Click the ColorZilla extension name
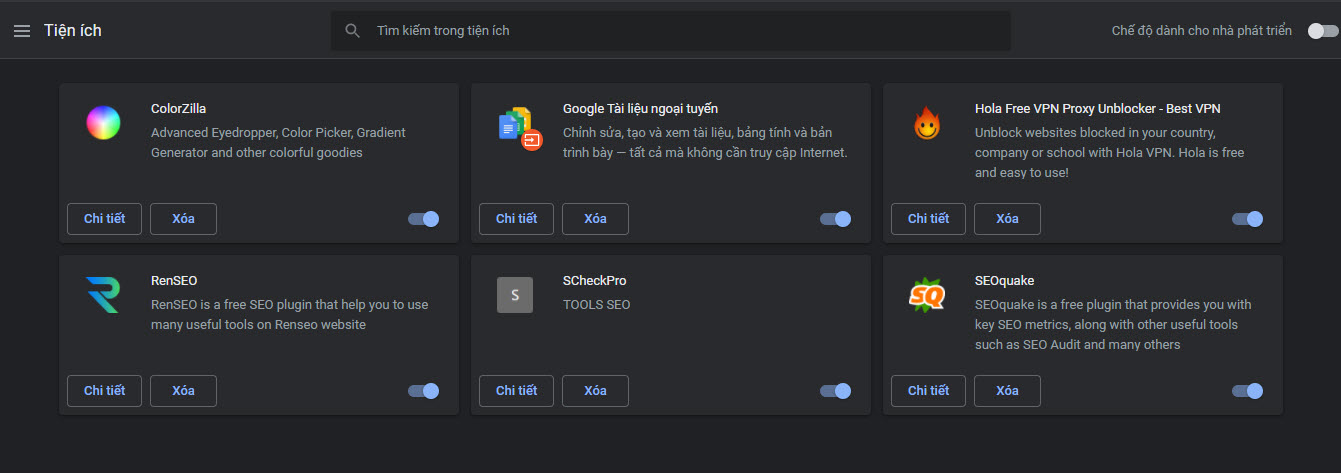The image size is (1341, 473). (x=178, y=109)
